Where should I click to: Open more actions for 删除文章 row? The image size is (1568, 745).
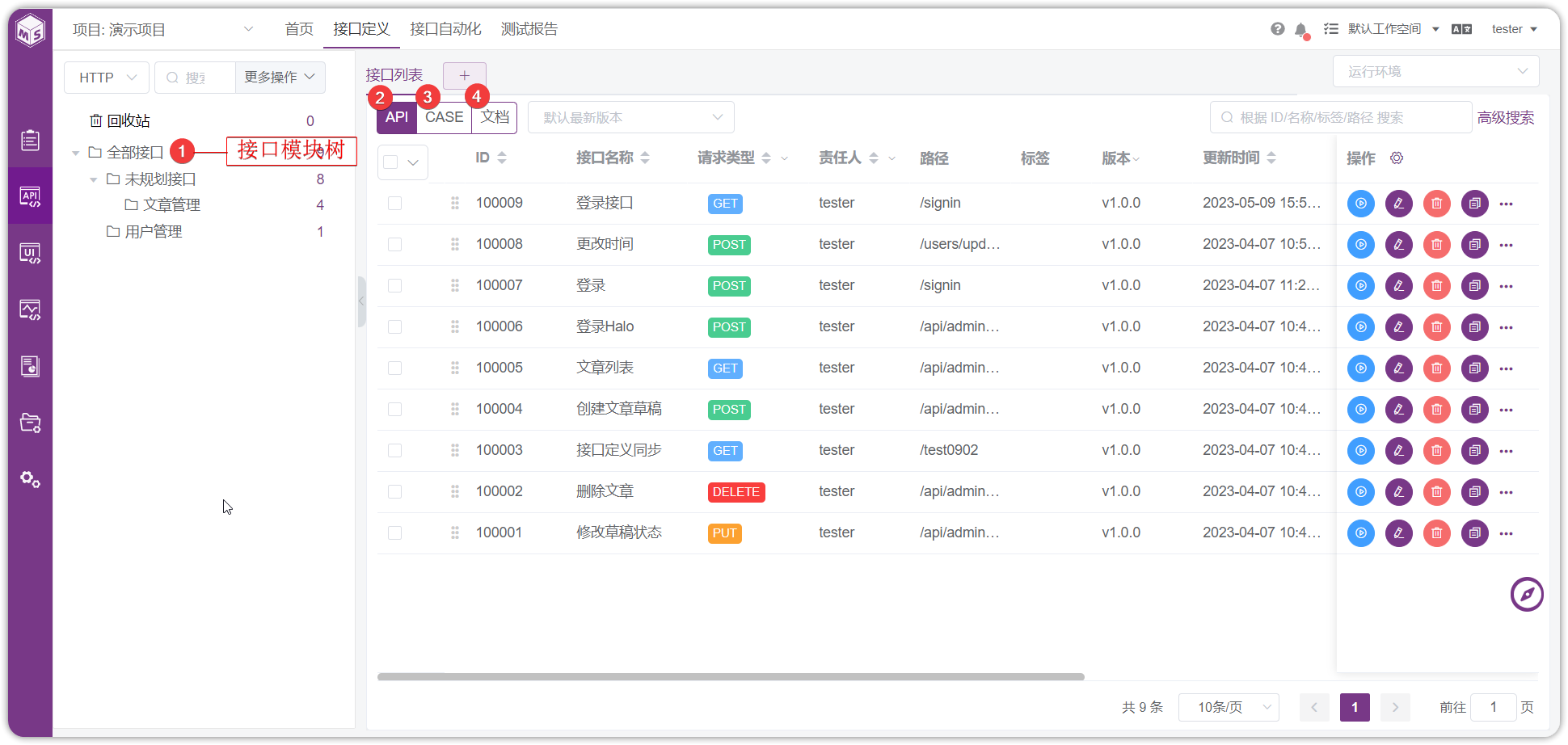pyautogui.click(x=1506, y=492)
